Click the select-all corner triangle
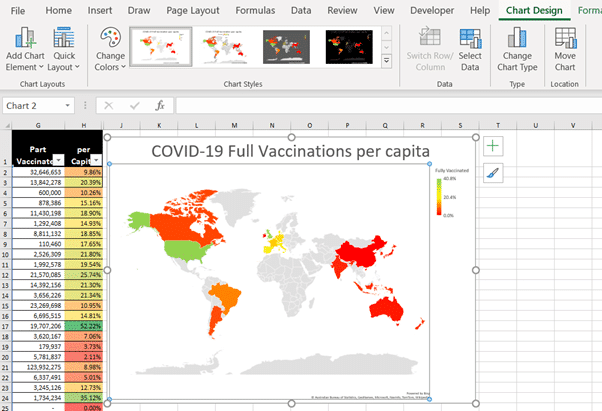Viewport: 602px width, 411px height. coord(6,125)
